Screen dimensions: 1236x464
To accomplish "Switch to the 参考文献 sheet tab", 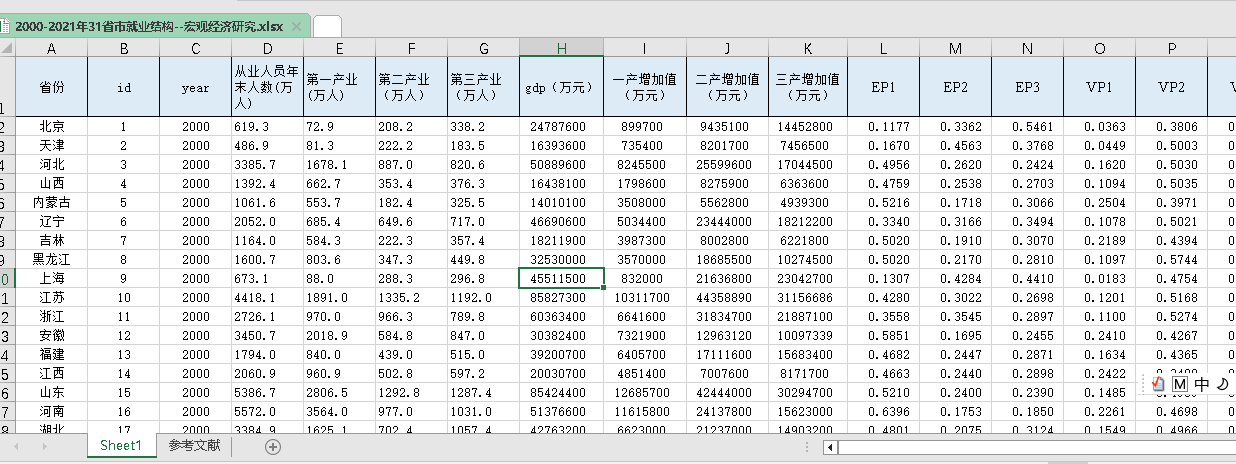I will 194,446.
